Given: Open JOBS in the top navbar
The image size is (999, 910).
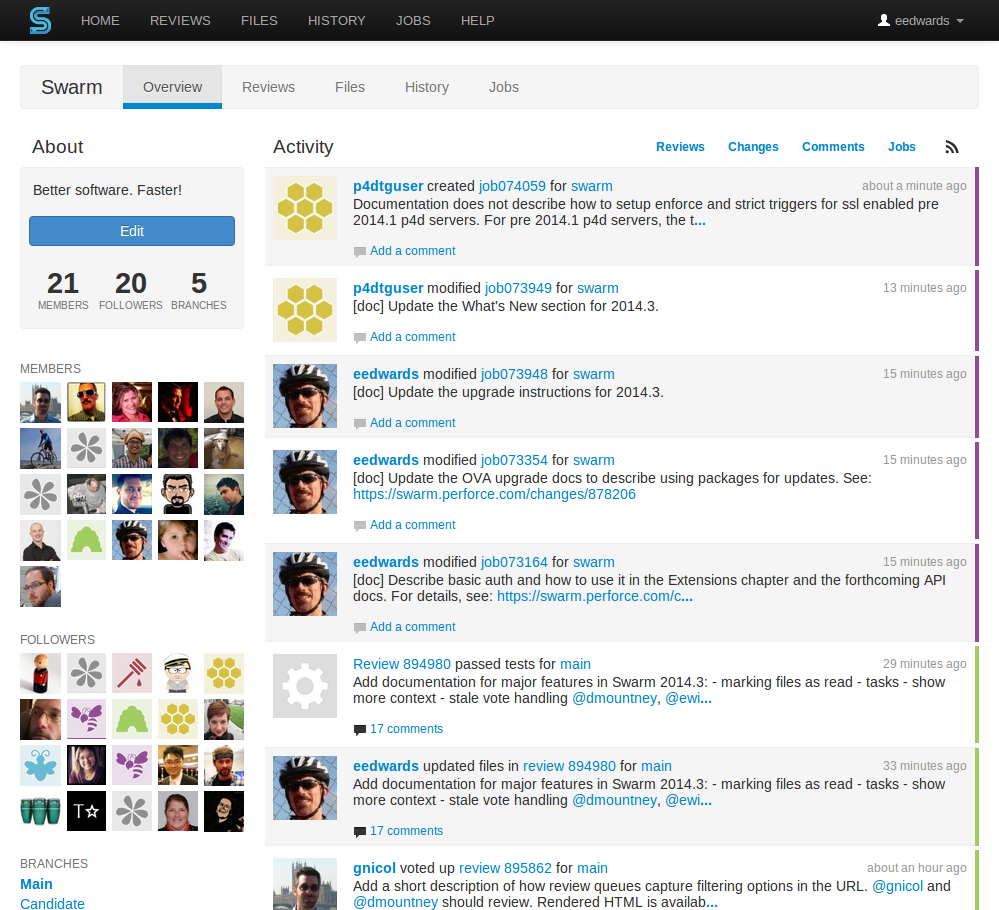Looking at the screenshot, I should (413, 20).
